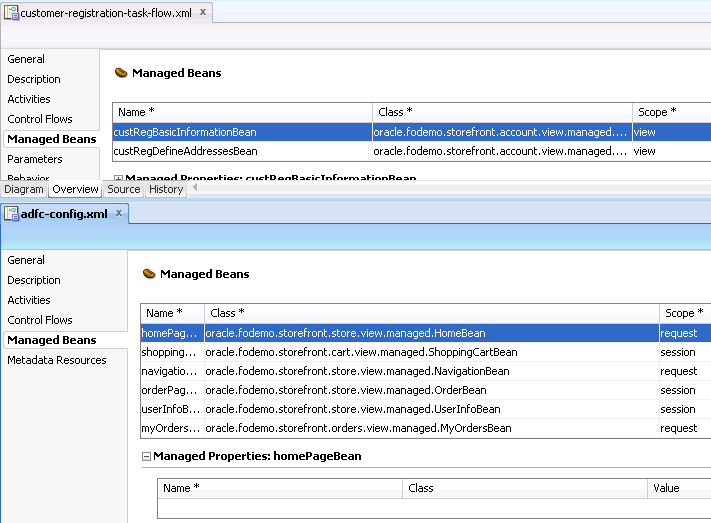Click the HomeBean class cell
Image resolution: width=711 pixels, height=523 pixels.
(x=432, y=333)
